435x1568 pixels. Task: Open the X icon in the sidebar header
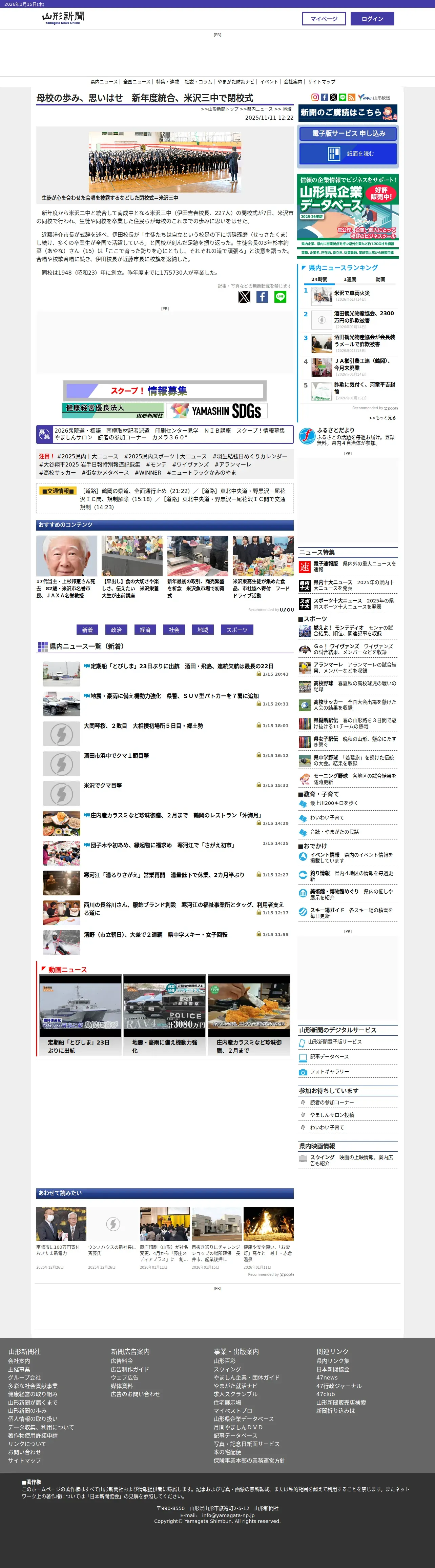pyautogui.click(x=333, y=97)
